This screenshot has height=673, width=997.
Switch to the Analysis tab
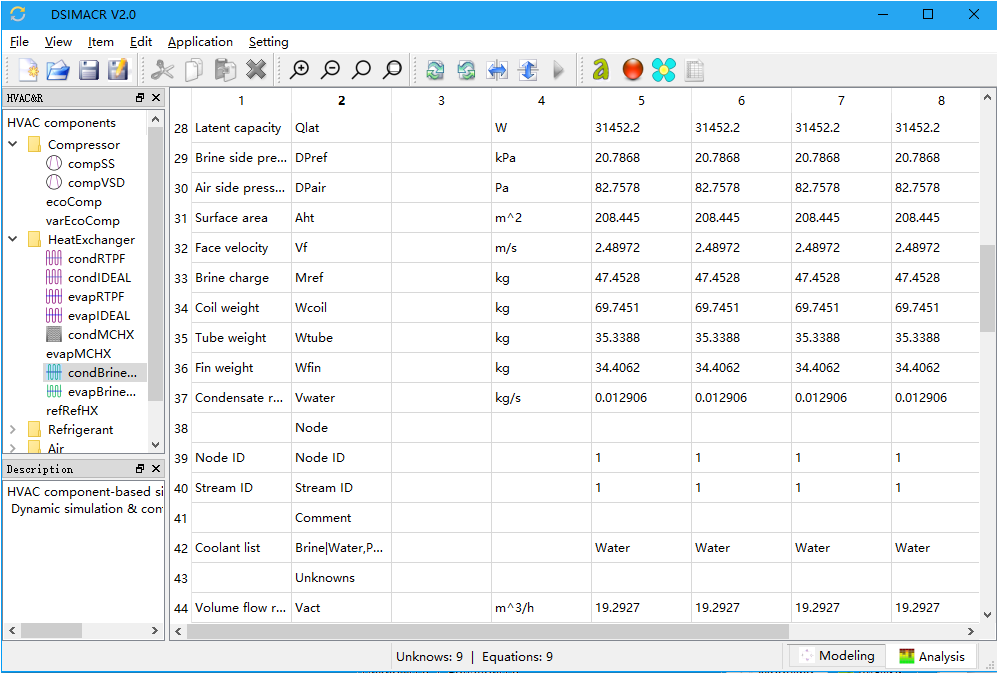coord(933,656)
